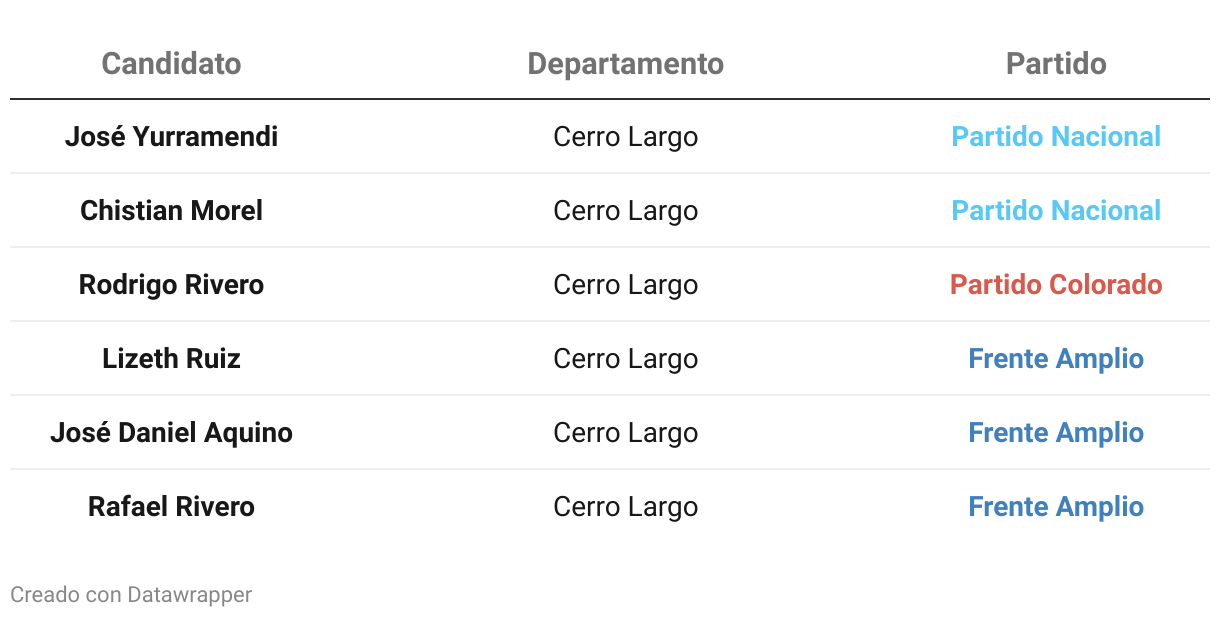Click Cerro Largo in José Yurramendi row
The image size is (1220, 618).
[x=625, y=136]
